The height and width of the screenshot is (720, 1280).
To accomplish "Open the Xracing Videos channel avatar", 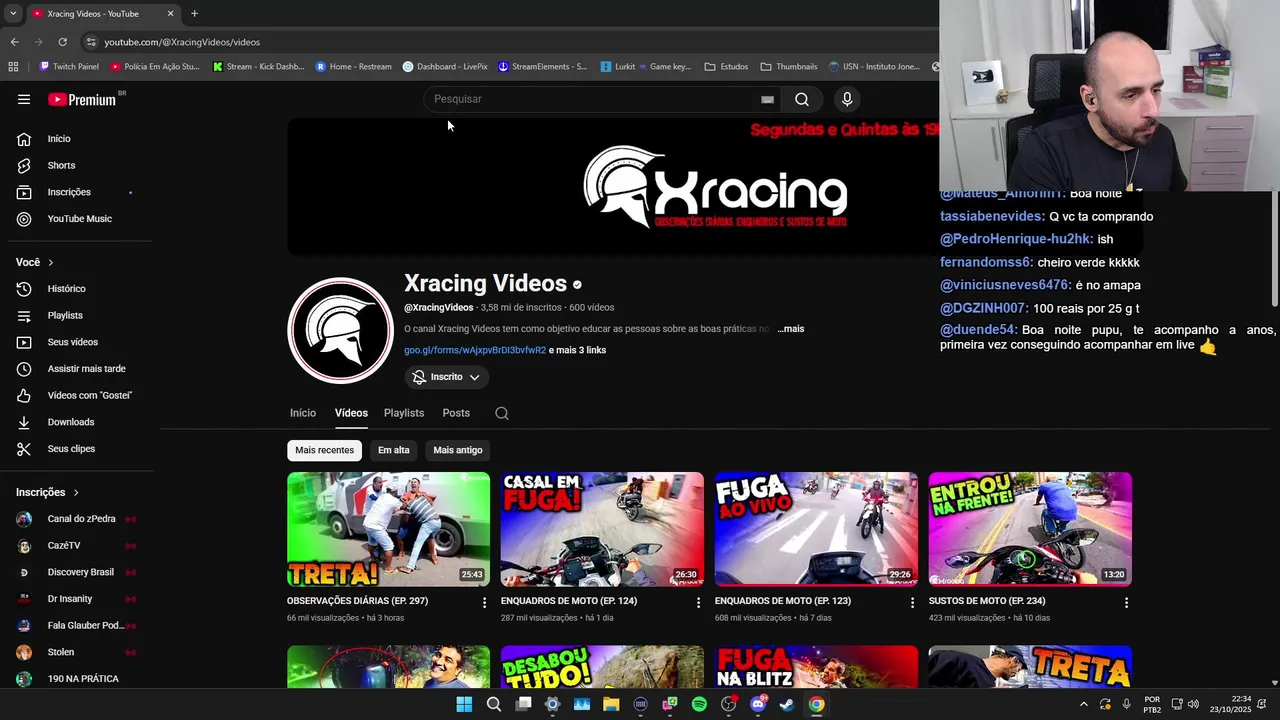I will (340, 330).
